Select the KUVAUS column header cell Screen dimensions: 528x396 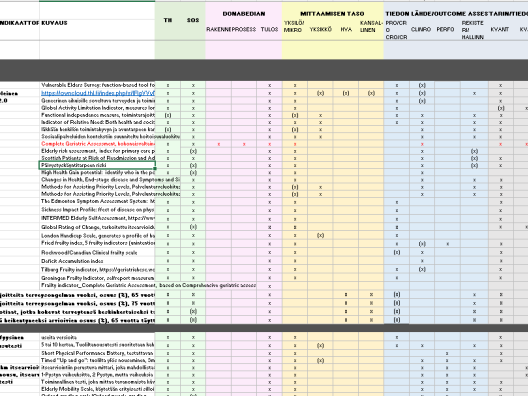(x=97, y=23)
